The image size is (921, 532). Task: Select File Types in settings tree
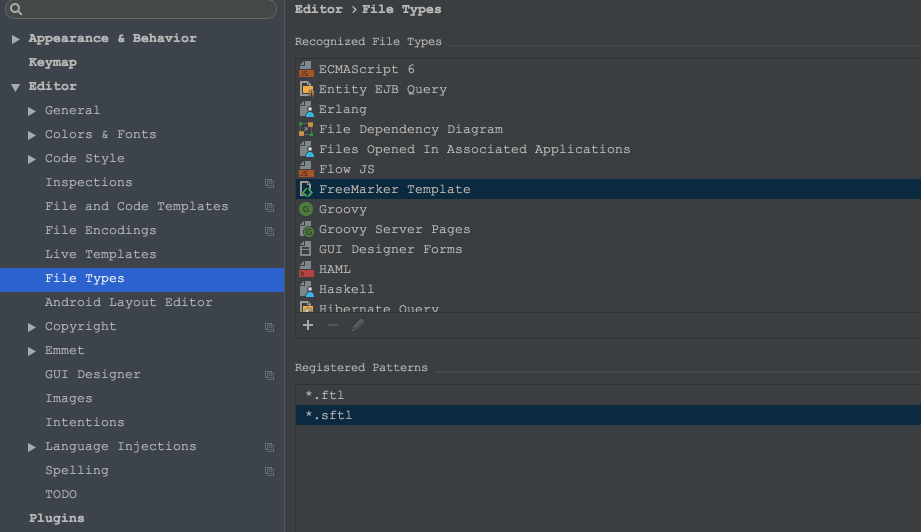(142, 279)
